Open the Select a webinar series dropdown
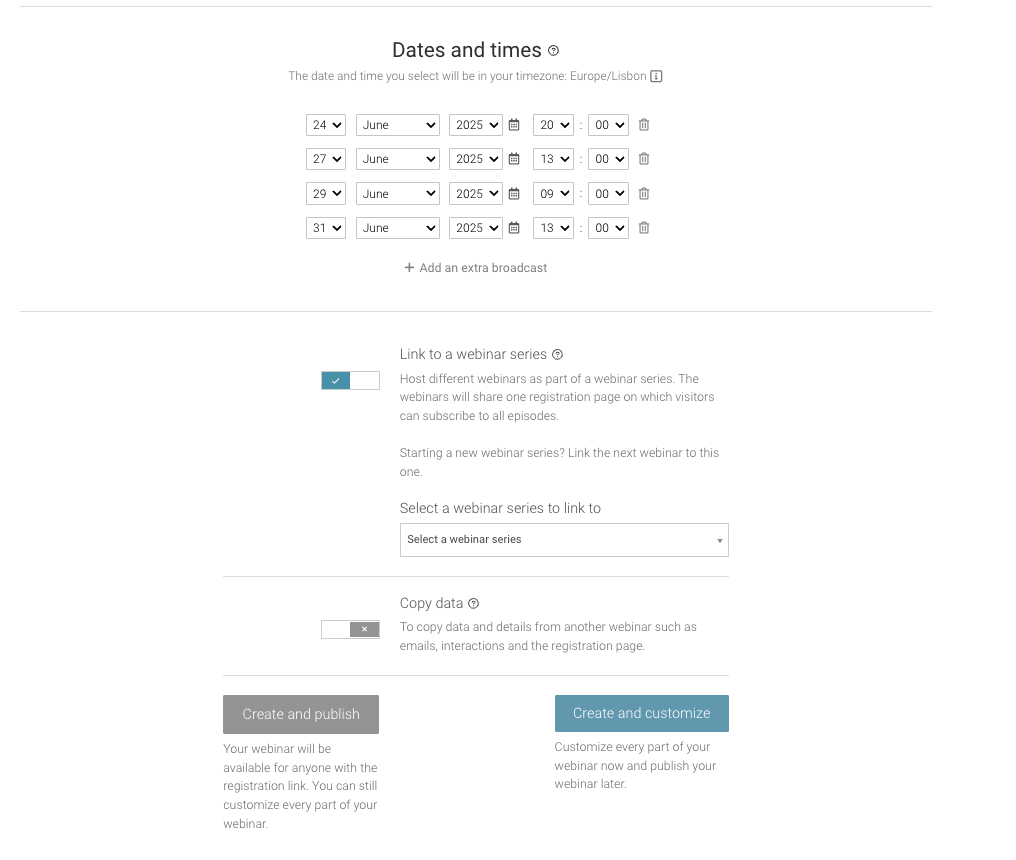Screen dimensions: 1016x860 tap(564, 539)
